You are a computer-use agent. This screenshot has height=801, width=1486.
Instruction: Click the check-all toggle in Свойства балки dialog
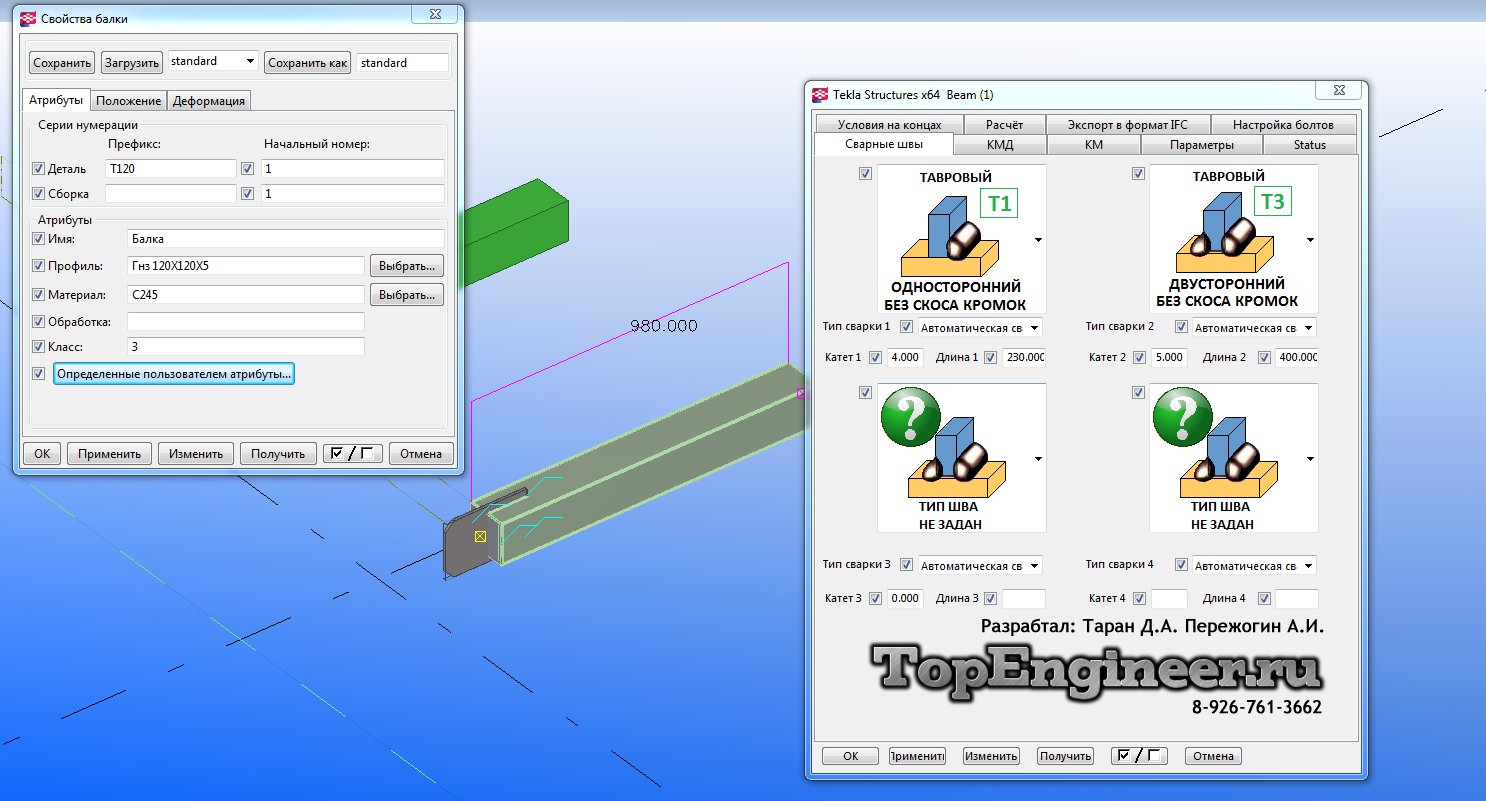[352, 453]
